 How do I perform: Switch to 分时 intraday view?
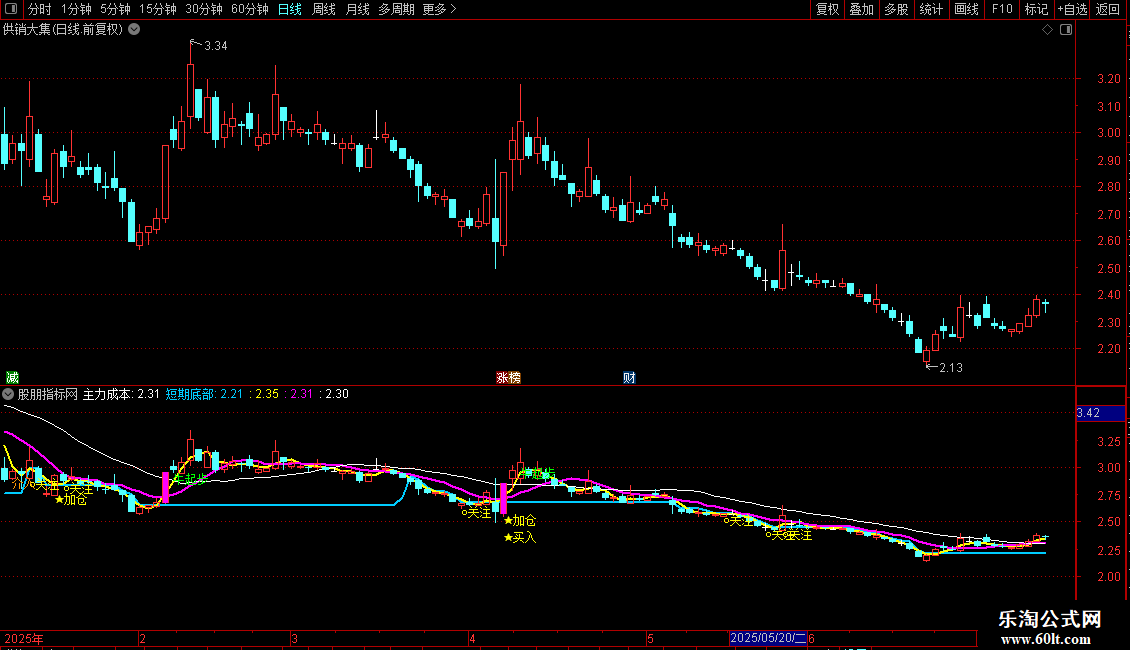coord(40,9)
